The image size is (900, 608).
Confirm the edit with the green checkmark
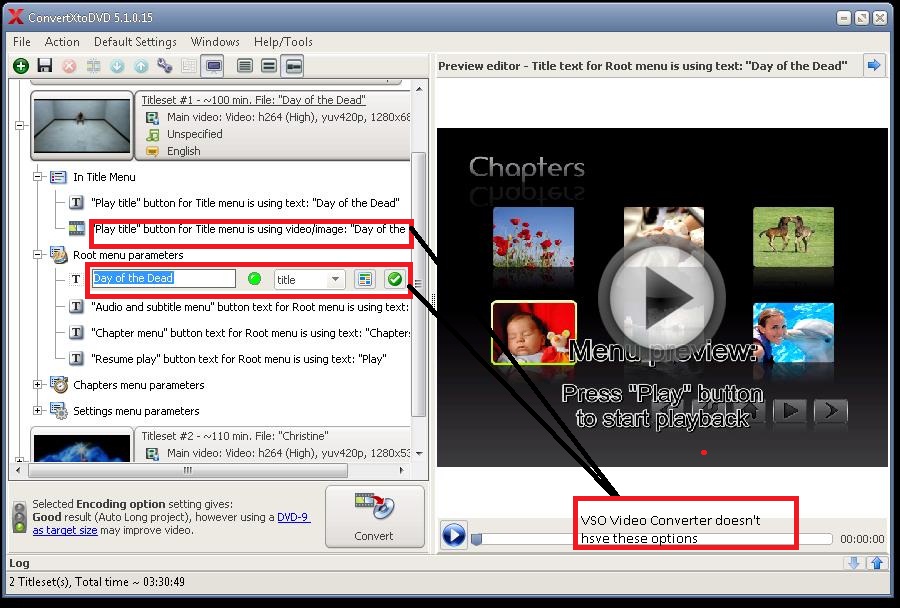[x=394, y=280]
